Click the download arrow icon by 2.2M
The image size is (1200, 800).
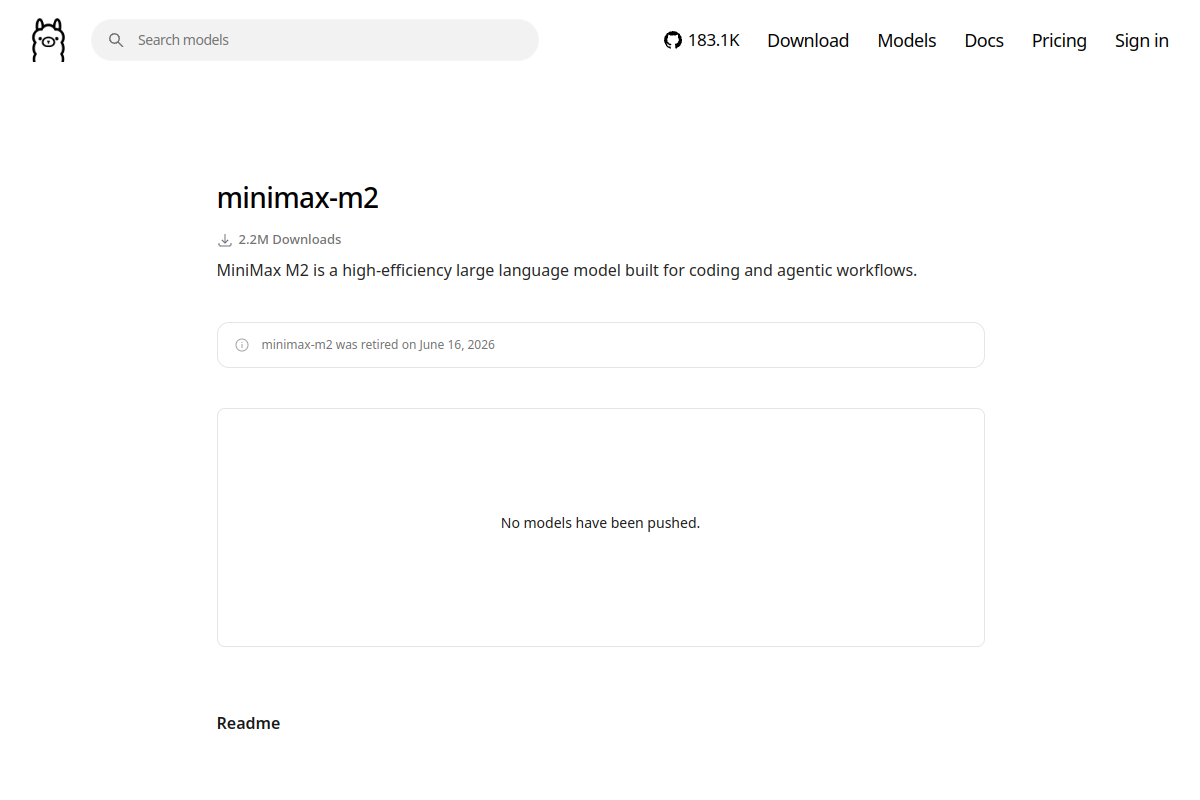click(x=225, y=240)
